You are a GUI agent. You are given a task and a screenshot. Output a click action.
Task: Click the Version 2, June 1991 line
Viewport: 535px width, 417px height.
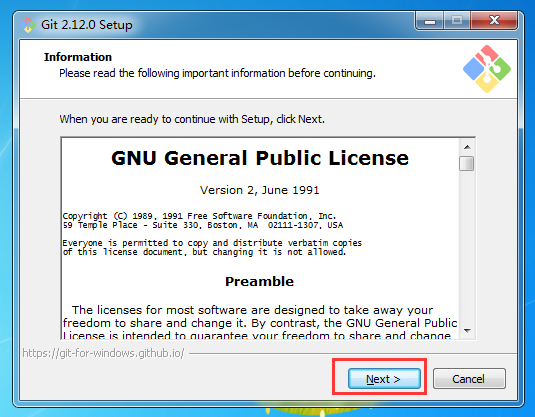pos(260,190)
